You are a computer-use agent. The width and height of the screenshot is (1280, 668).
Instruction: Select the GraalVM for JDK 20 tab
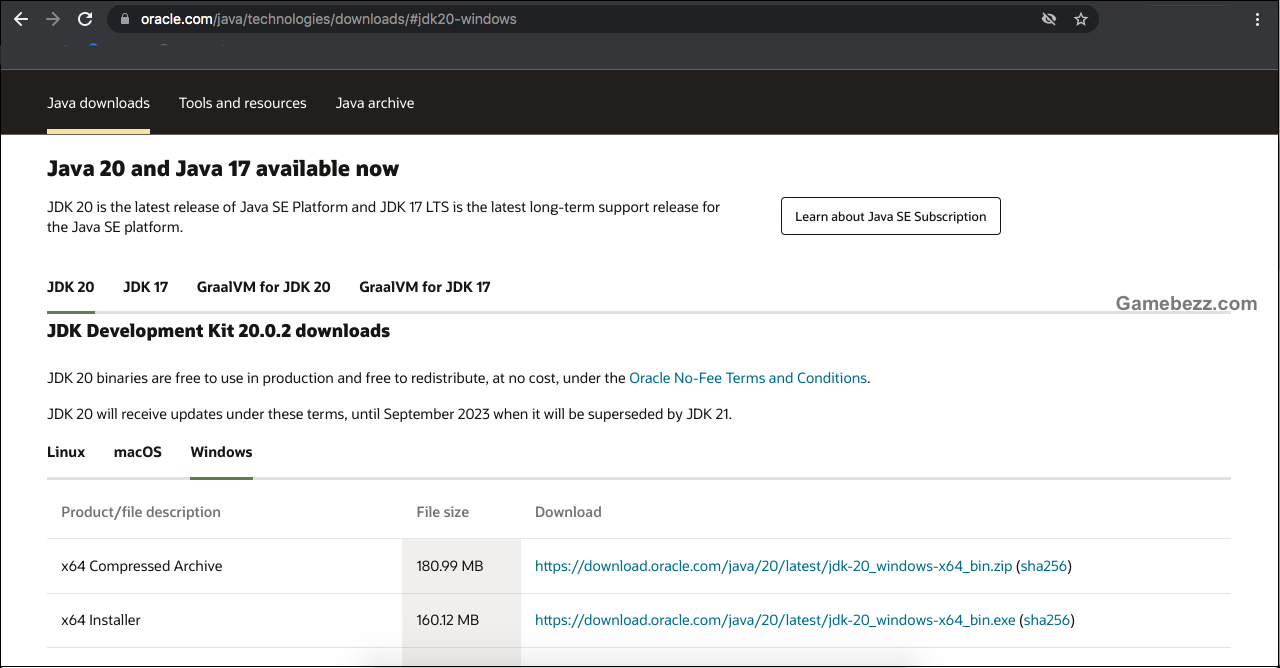pos(264,287)
